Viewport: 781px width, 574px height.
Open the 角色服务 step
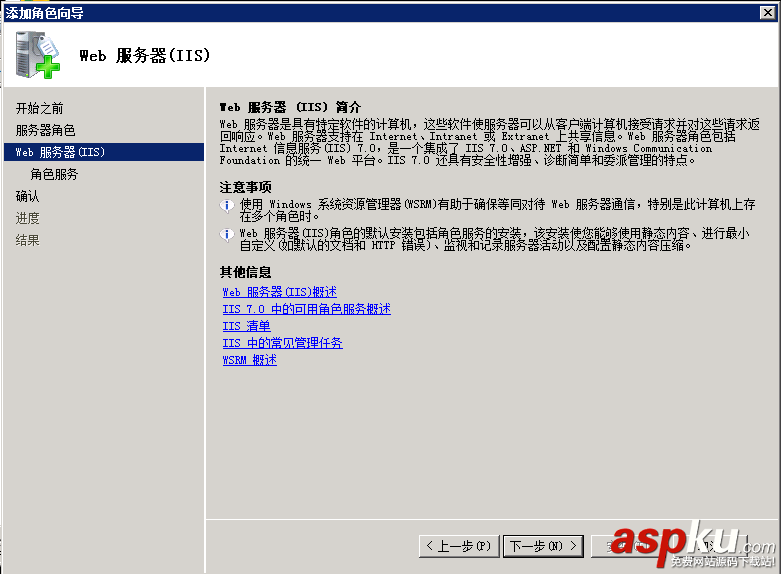[54, 174]
